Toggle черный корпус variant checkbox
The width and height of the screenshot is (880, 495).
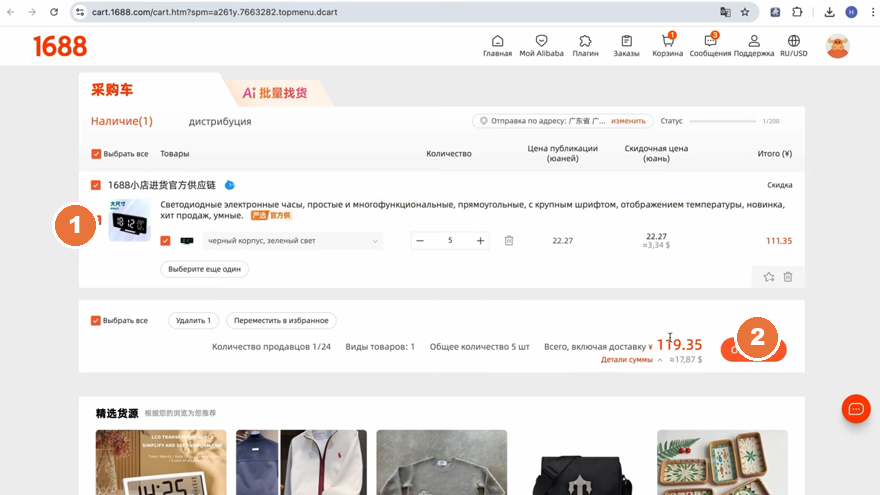[x=165, y=240]
